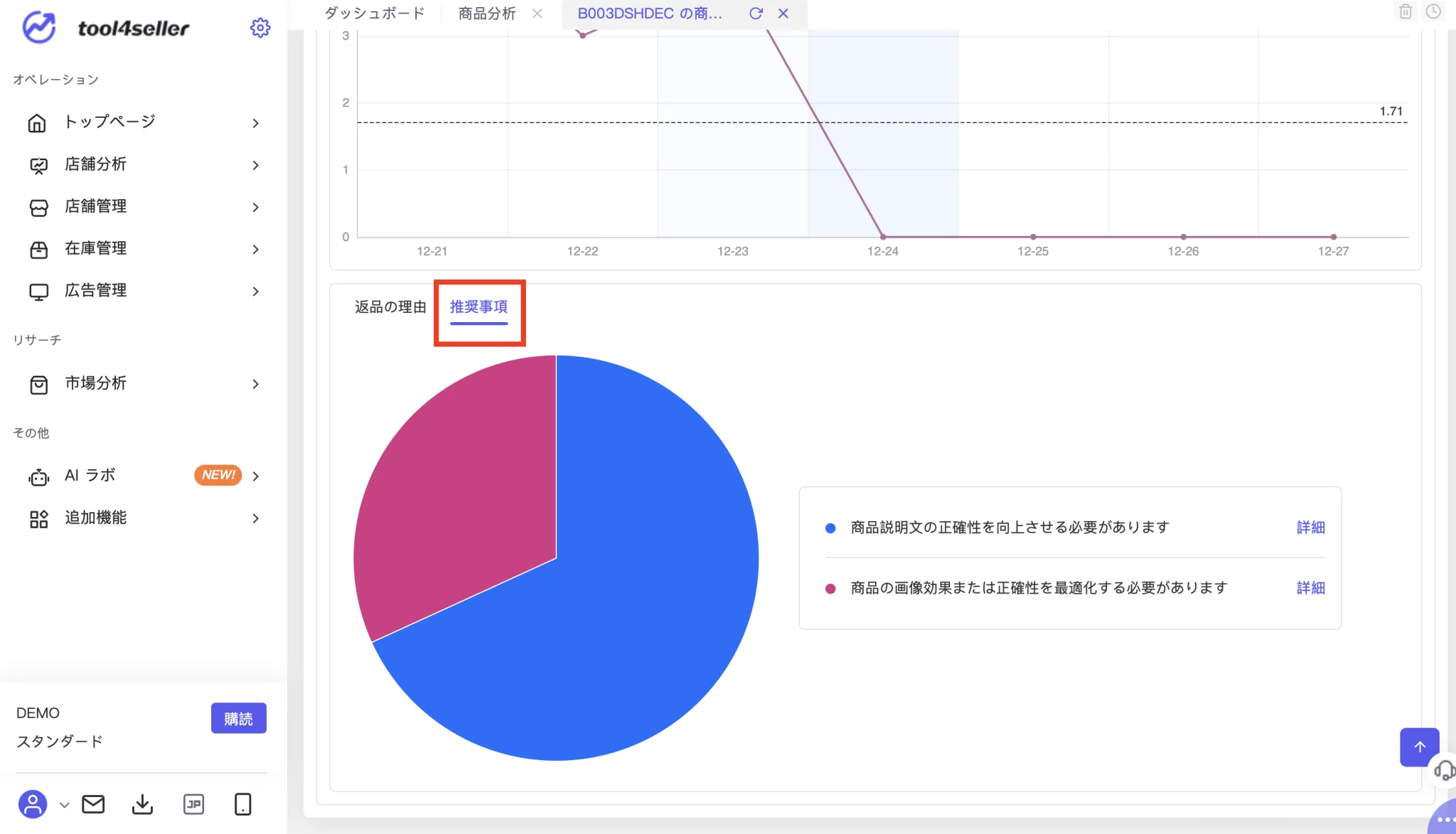
Task: Click the blue legend dot for 商品説明文
Action: pos(830,528)
